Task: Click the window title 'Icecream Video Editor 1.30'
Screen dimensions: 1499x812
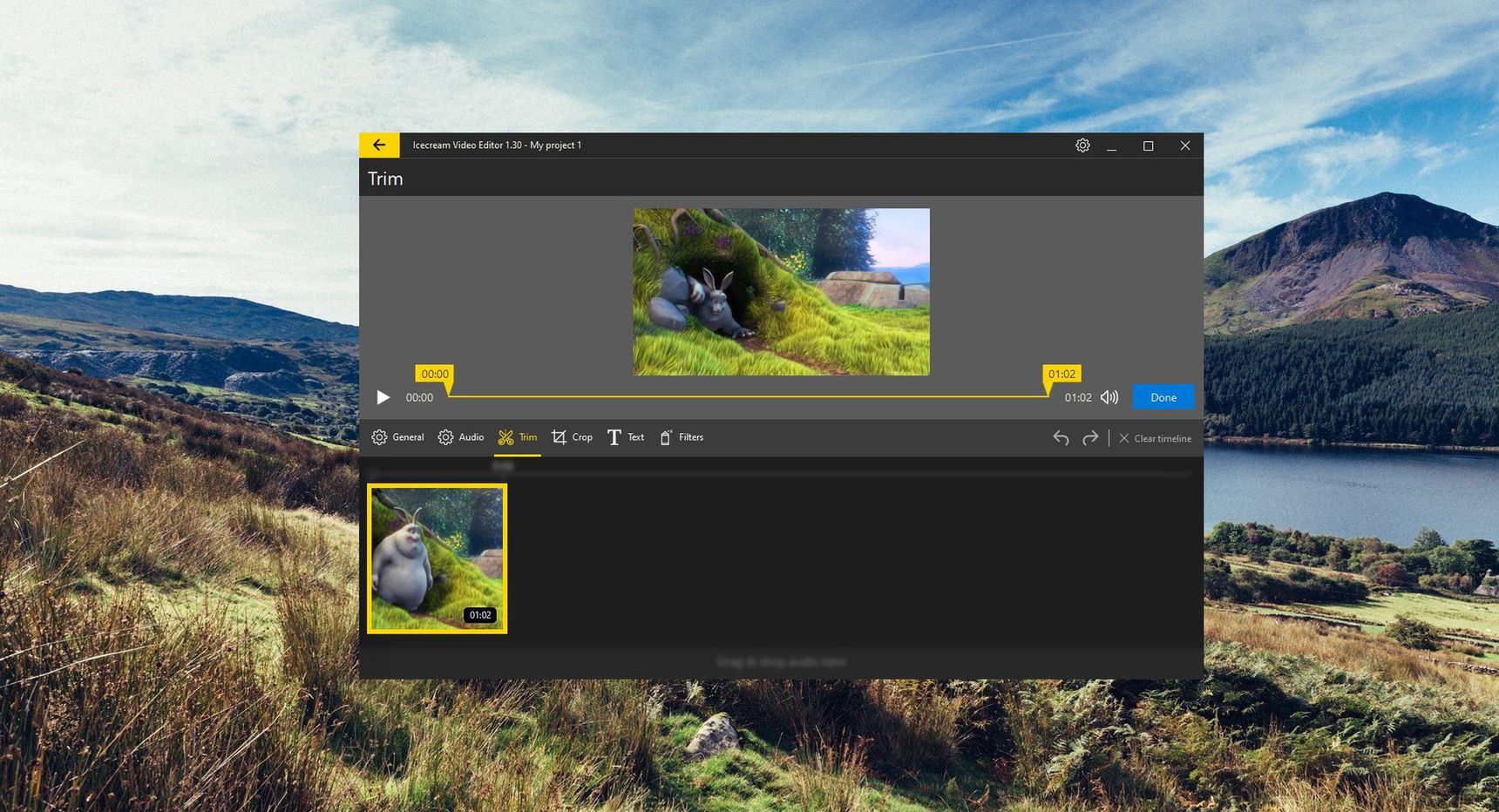Action: (x=467, y=145)
